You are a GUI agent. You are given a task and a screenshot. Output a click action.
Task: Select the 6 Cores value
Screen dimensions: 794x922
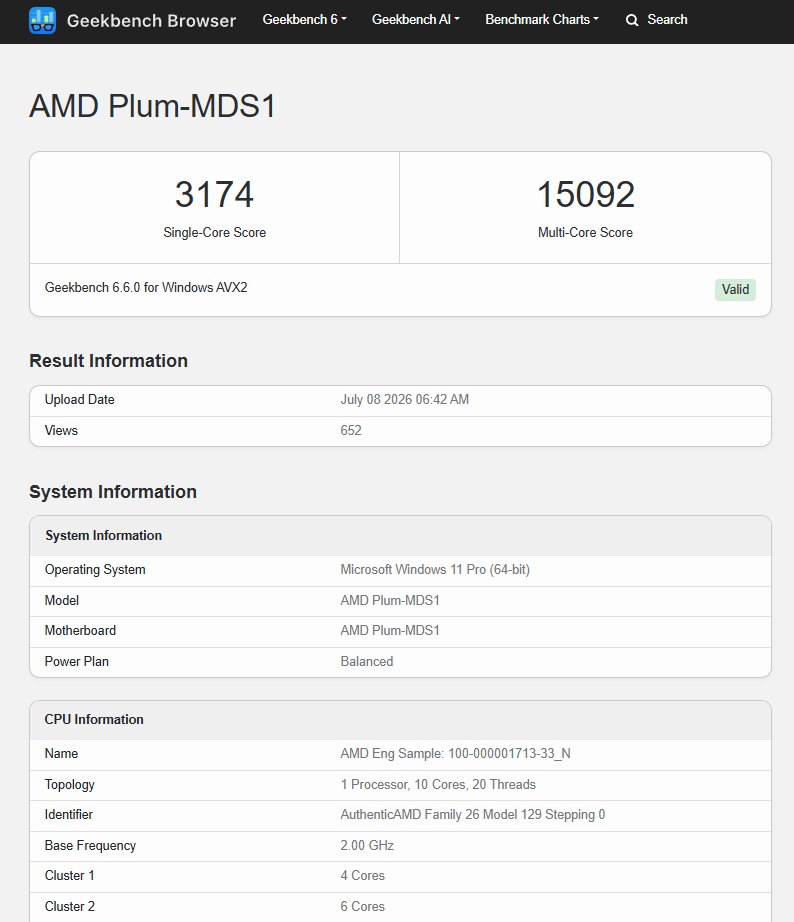362,907
